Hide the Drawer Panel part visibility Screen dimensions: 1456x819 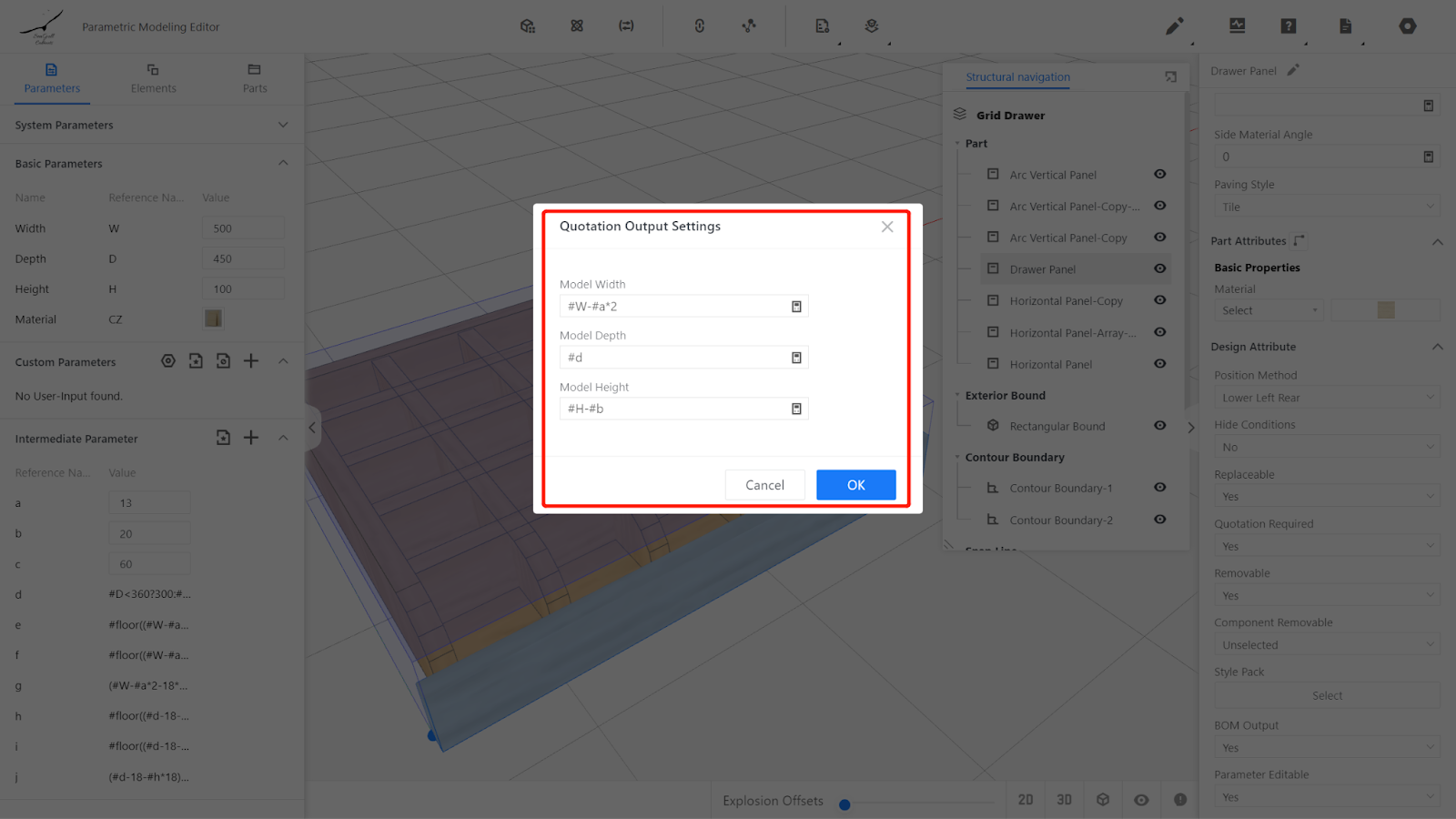pos(1160,268)
